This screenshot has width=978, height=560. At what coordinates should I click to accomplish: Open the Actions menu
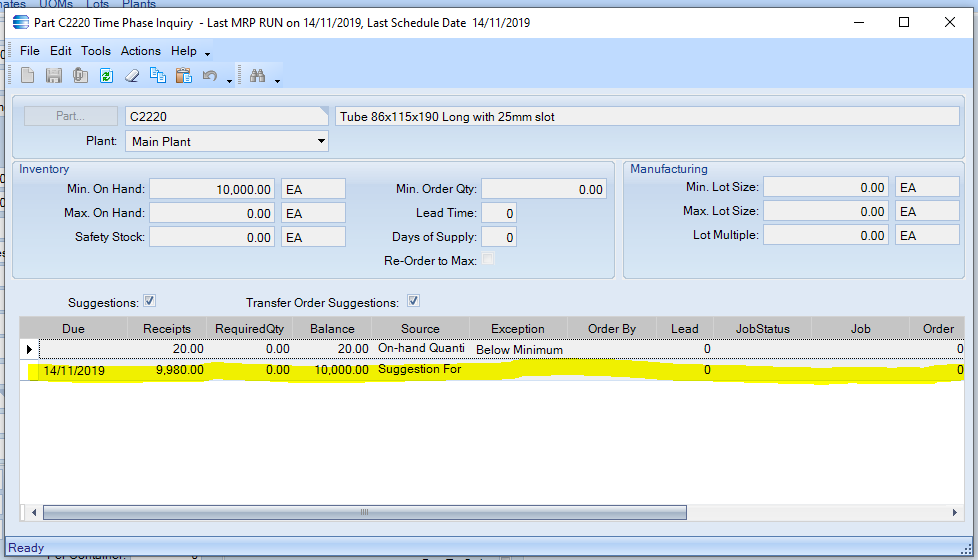[140, 51]
